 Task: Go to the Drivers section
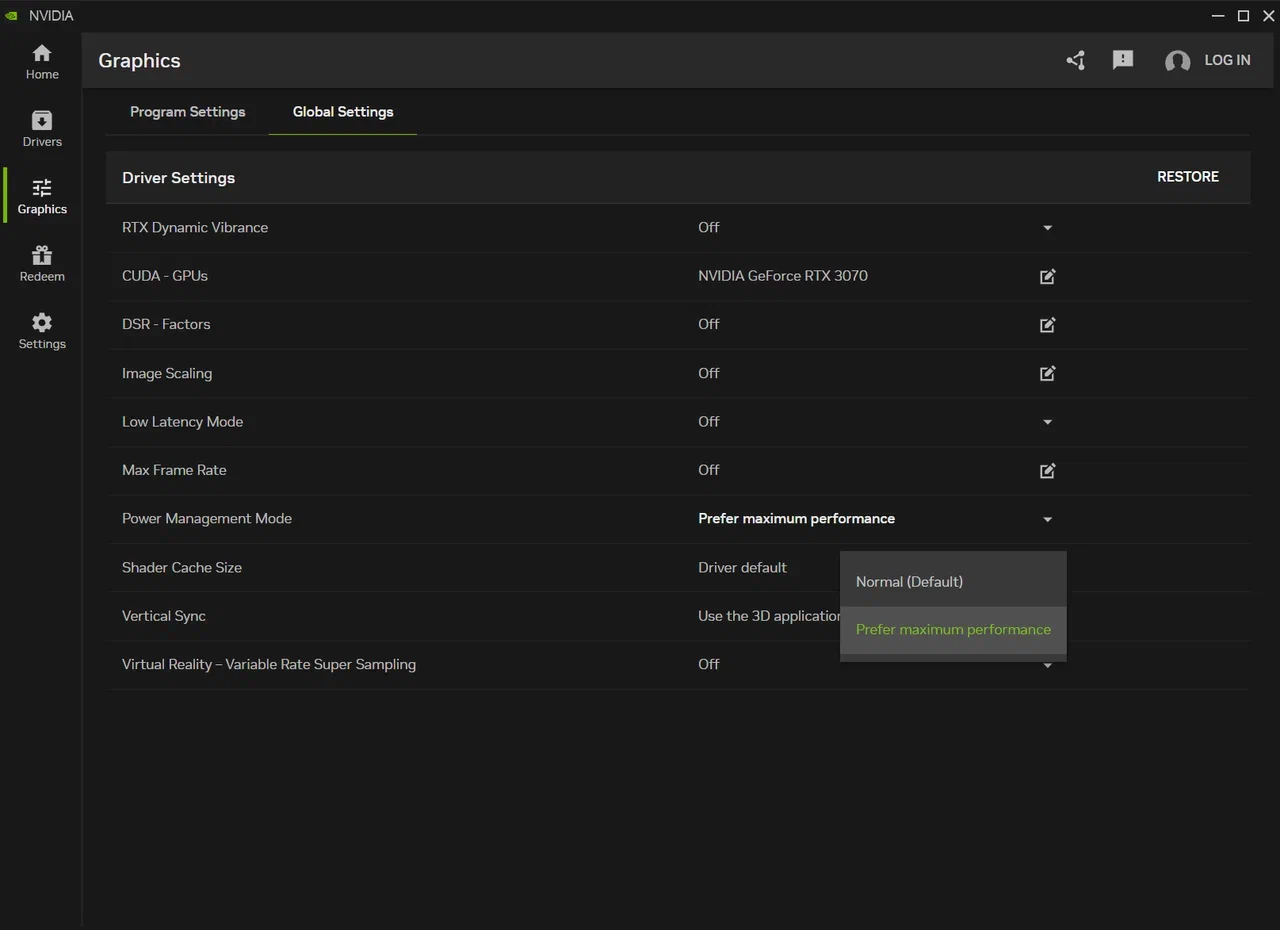coord(42,129)
